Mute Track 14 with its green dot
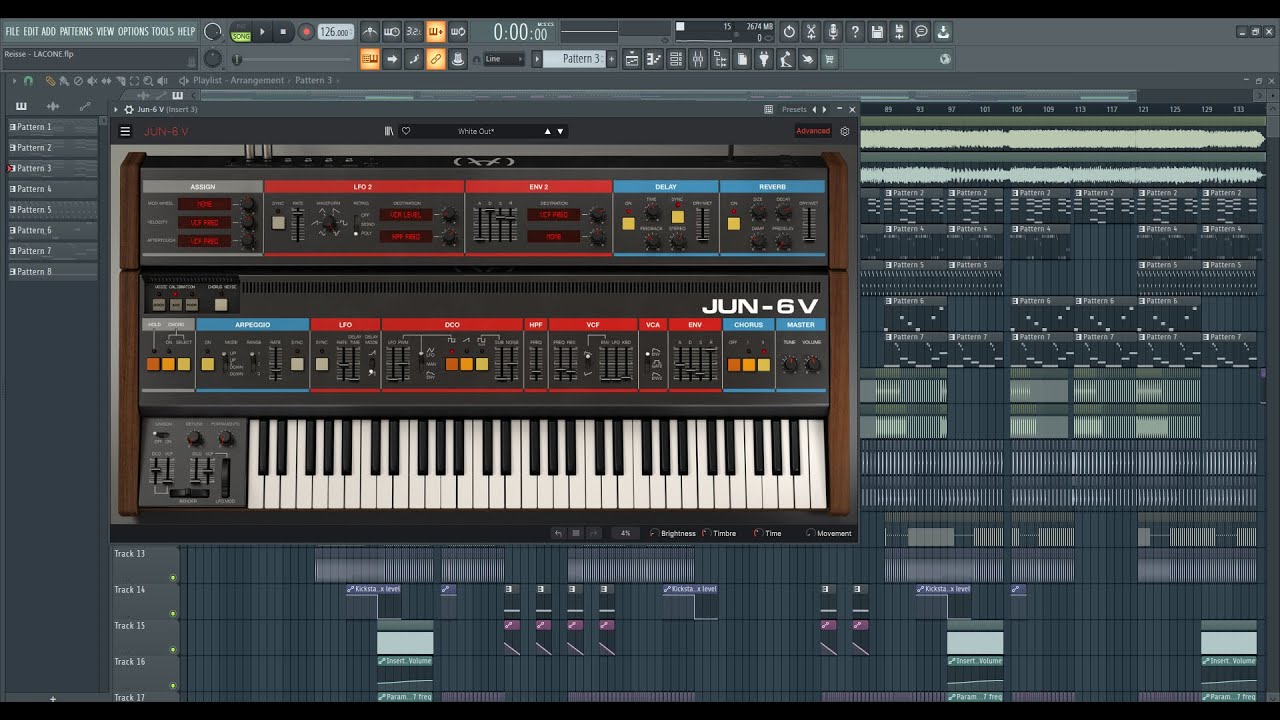 [x=173, y=613]
